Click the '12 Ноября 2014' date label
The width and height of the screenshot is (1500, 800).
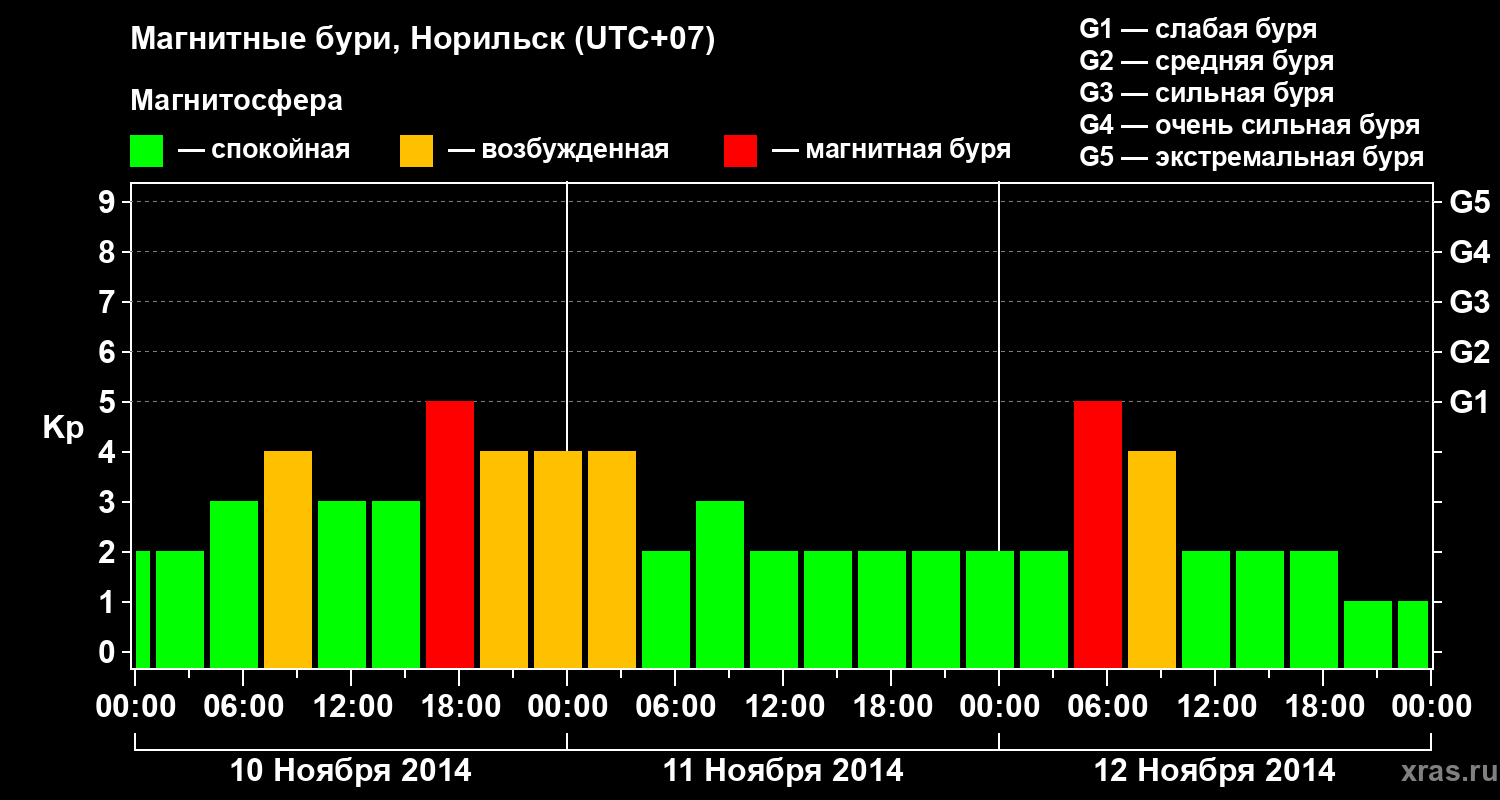tap(1215, 771)
